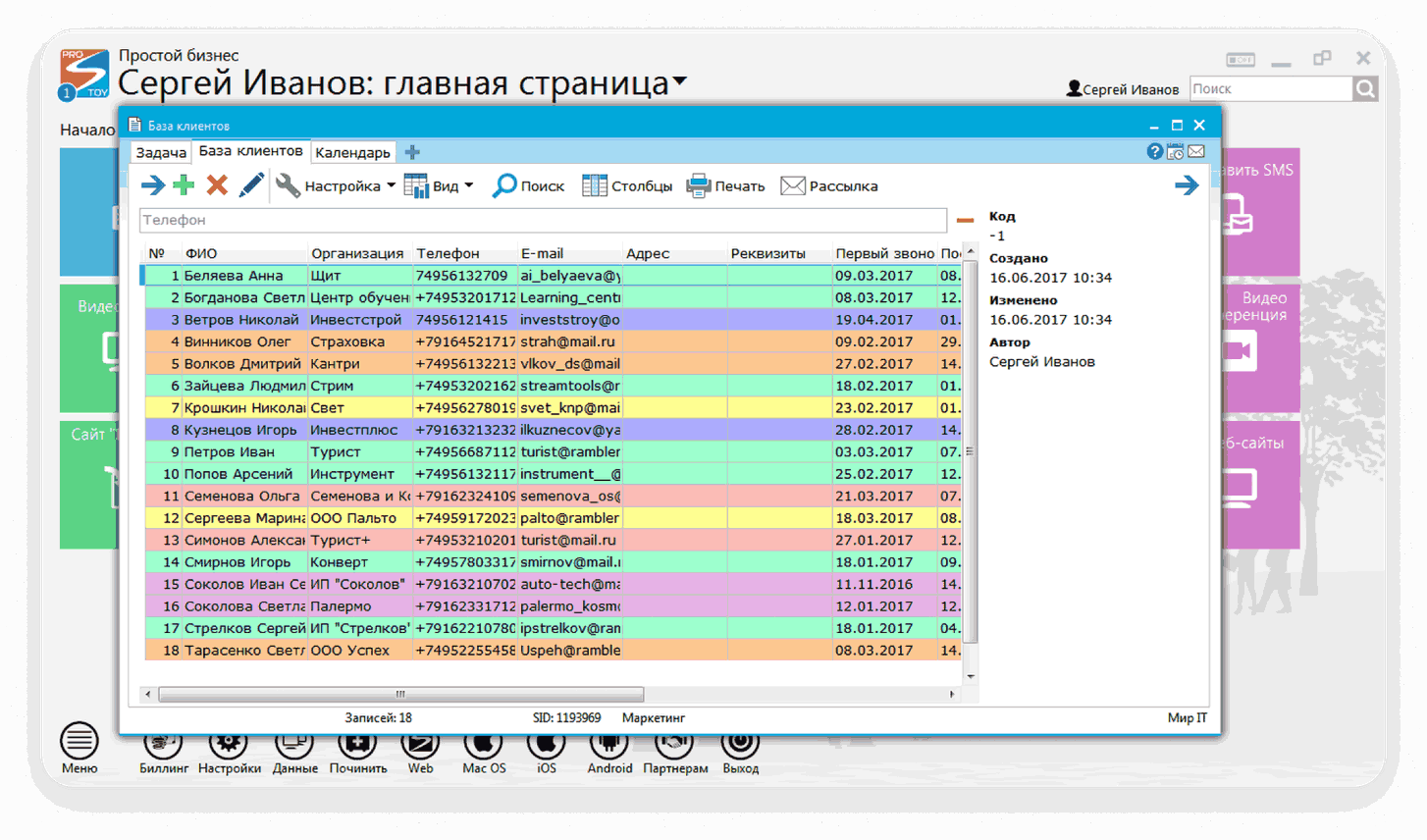Click the calendar clock icon in tab bar
This screenshot has height=840, width=1427.
pos(1175,151)
